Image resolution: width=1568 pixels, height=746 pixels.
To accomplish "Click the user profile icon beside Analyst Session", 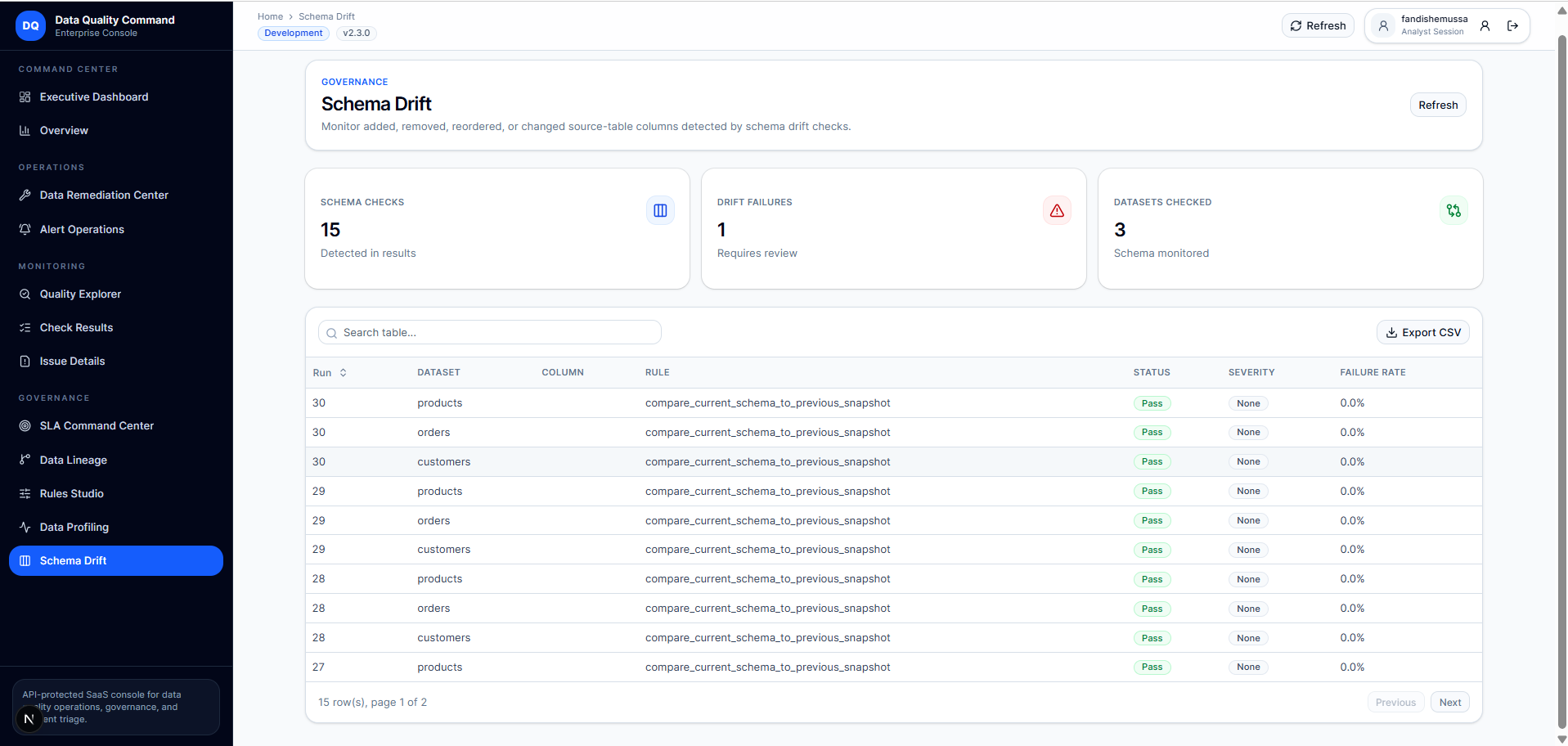I will pyautogui.click(x=1485, y=25).
